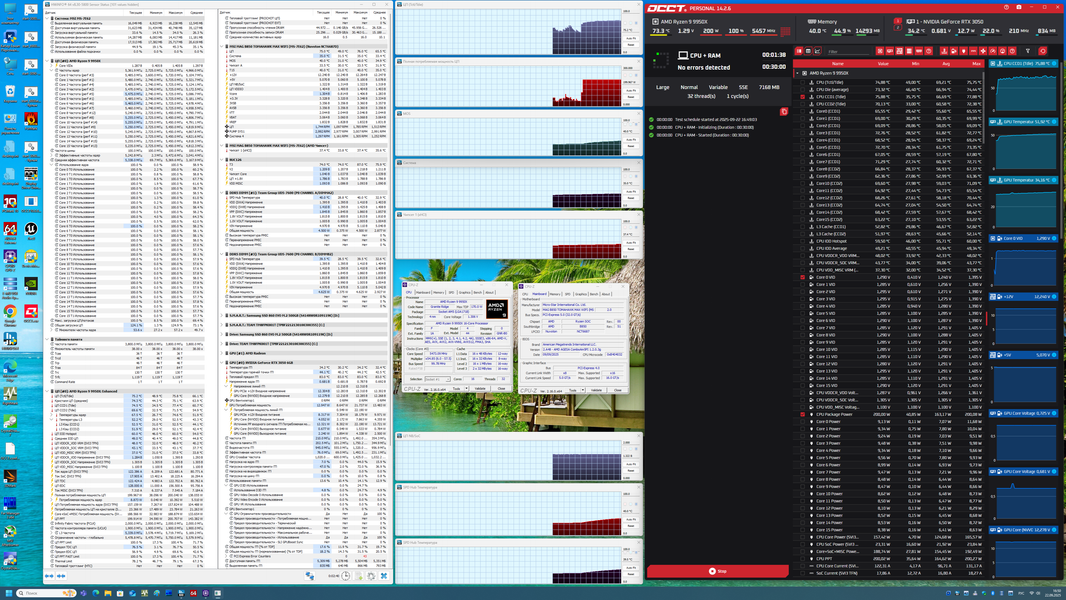The image size is (1066, 600).
Task: Uncheck the CPU CCD1 (Tdie) sensor checkbox
Action: point(802,96)
